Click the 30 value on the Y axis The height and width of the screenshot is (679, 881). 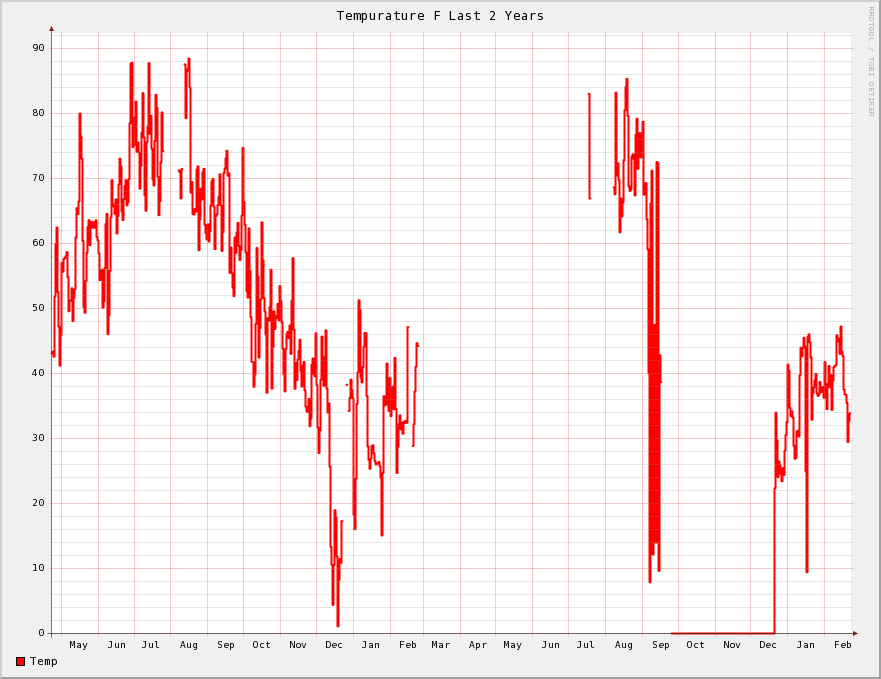[x=38, y=438]
